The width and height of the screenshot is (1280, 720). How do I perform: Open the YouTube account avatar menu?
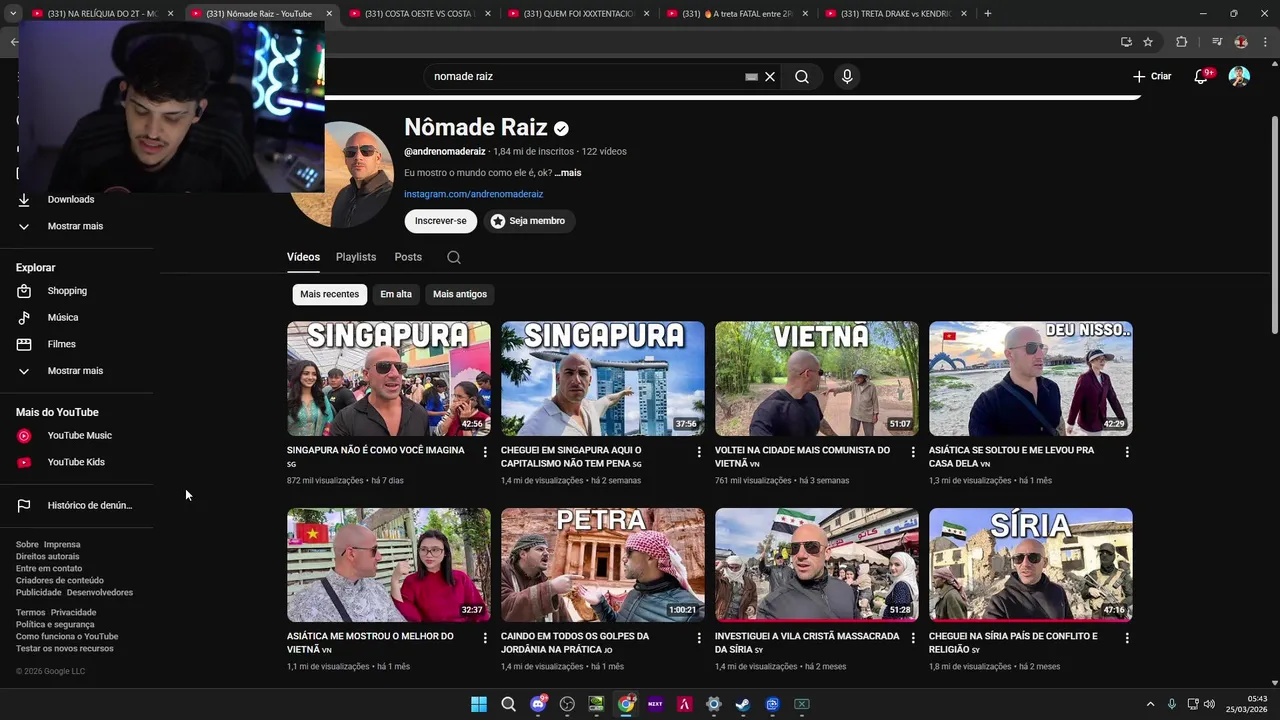point(1239,76)
